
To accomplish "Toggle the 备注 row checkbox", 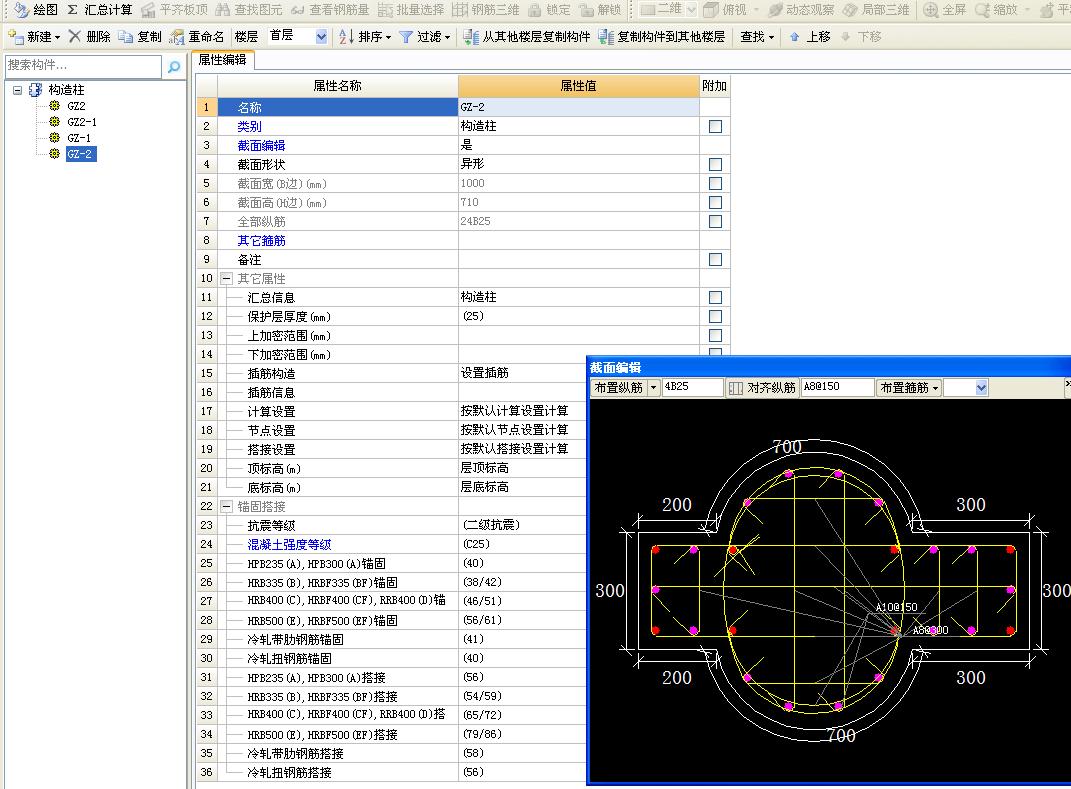I will click(715, 260).
